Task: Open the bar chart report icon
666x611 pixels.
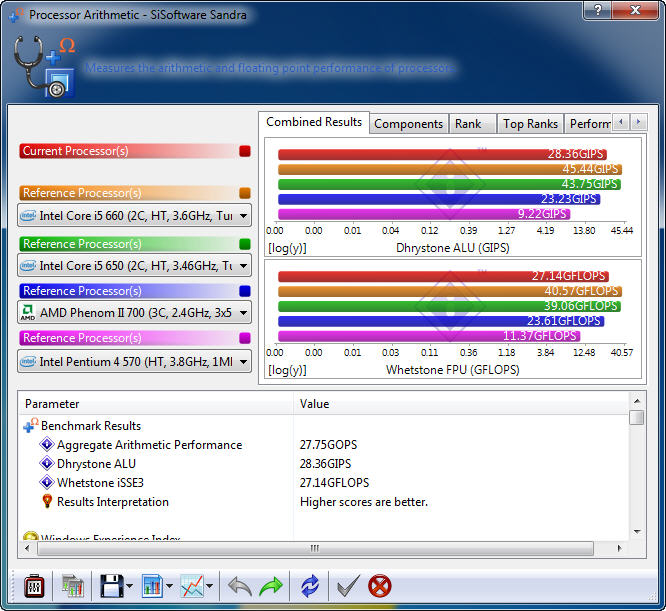Action: click(152, 586)
